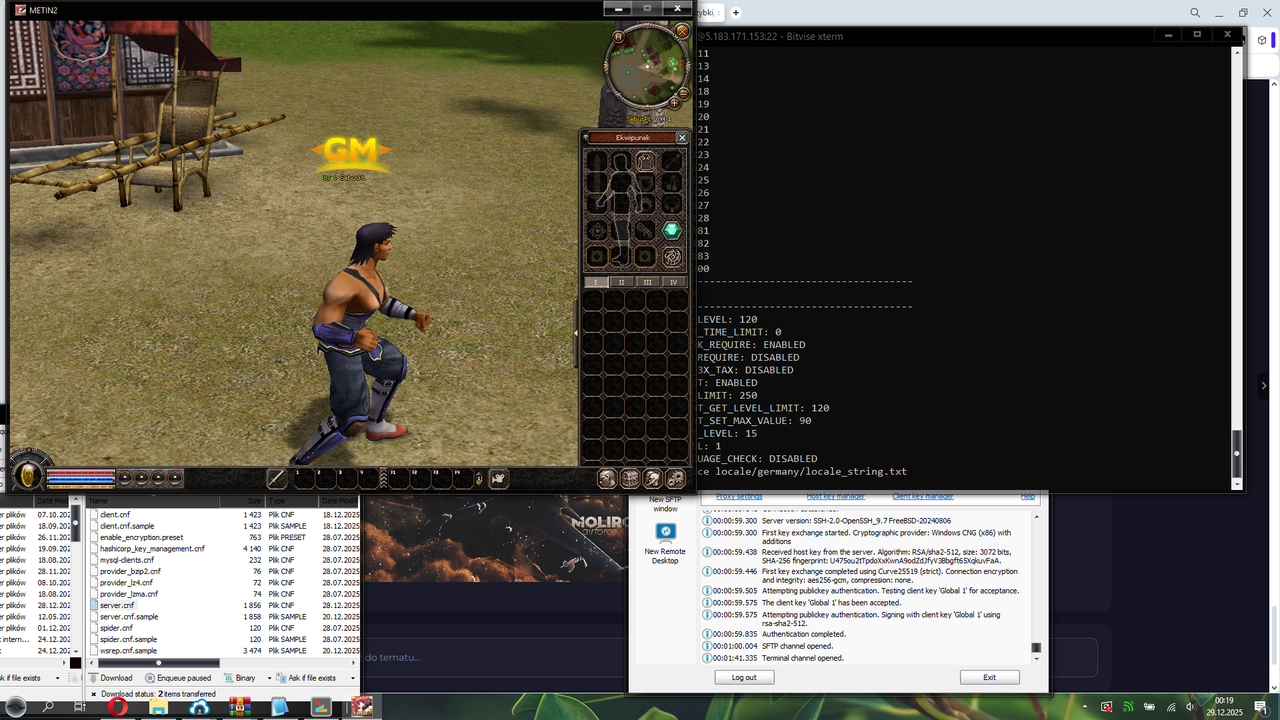Open Task View on the taskbar
This screenshot has width=1280, height=720.
click(80, 707)
